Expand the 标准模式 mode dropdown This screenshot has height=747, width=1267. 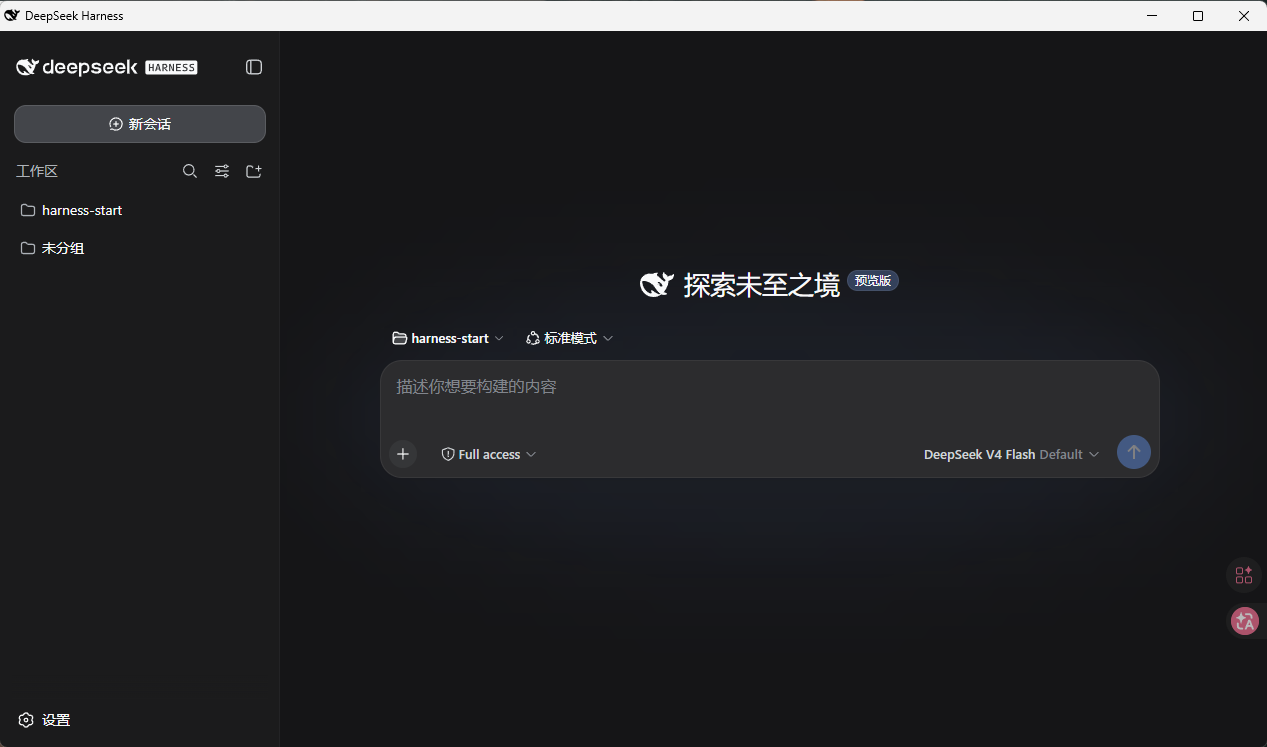569,338
